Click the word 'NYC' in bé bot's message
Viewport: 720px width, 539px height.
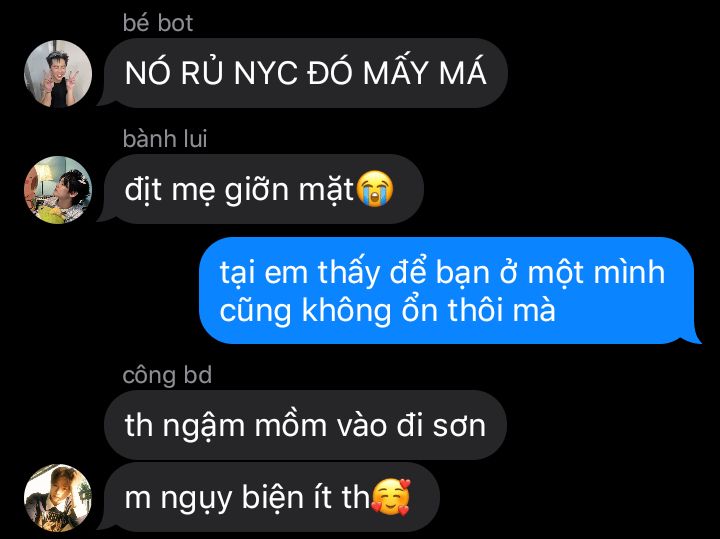265,73
